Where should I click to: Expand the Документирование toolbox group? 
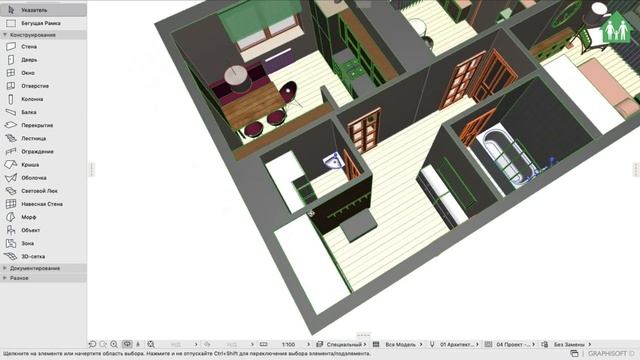point(5,268)
